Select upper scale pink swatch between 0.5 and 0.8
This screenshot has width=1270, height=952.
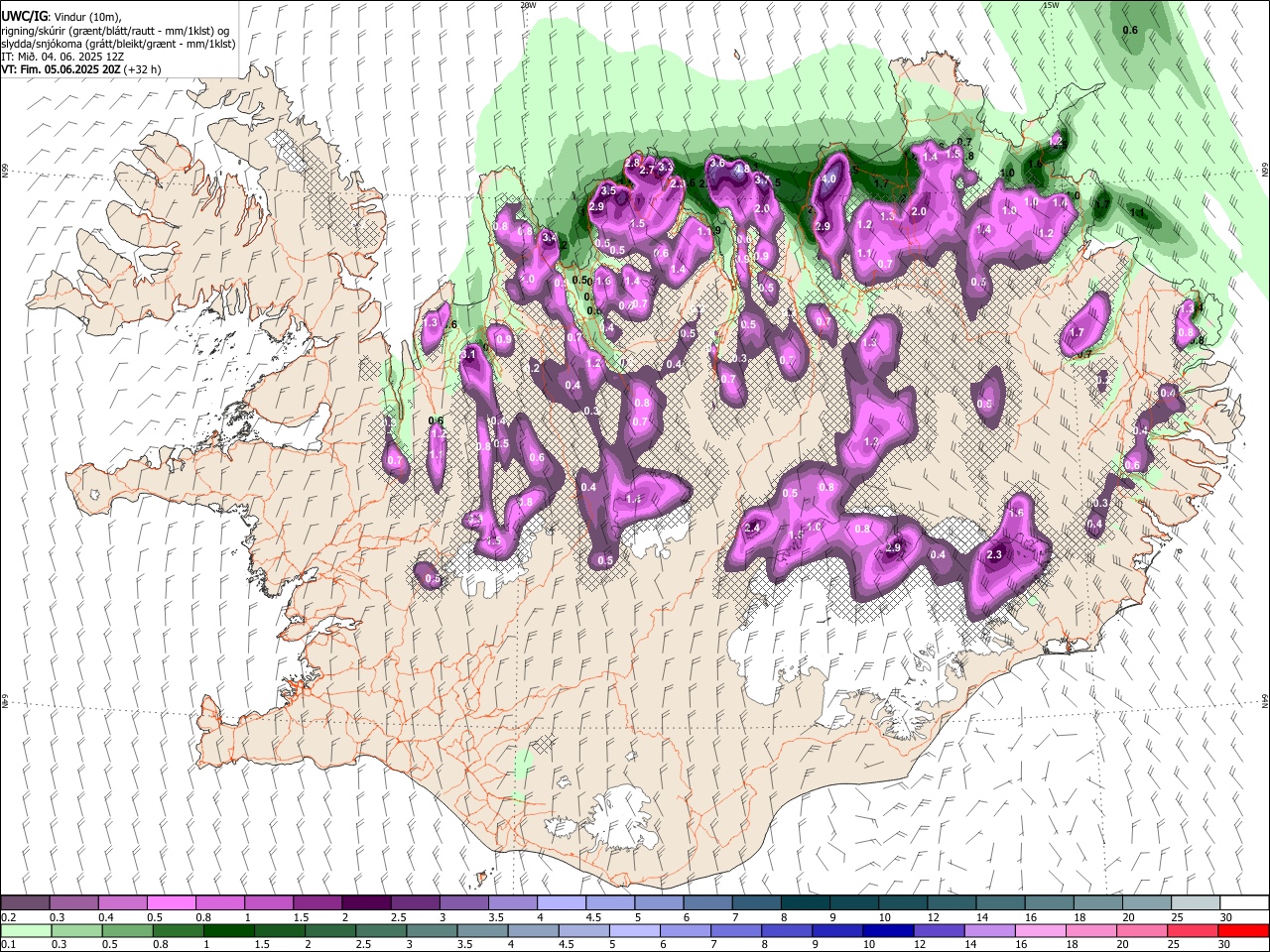[172, 902]
